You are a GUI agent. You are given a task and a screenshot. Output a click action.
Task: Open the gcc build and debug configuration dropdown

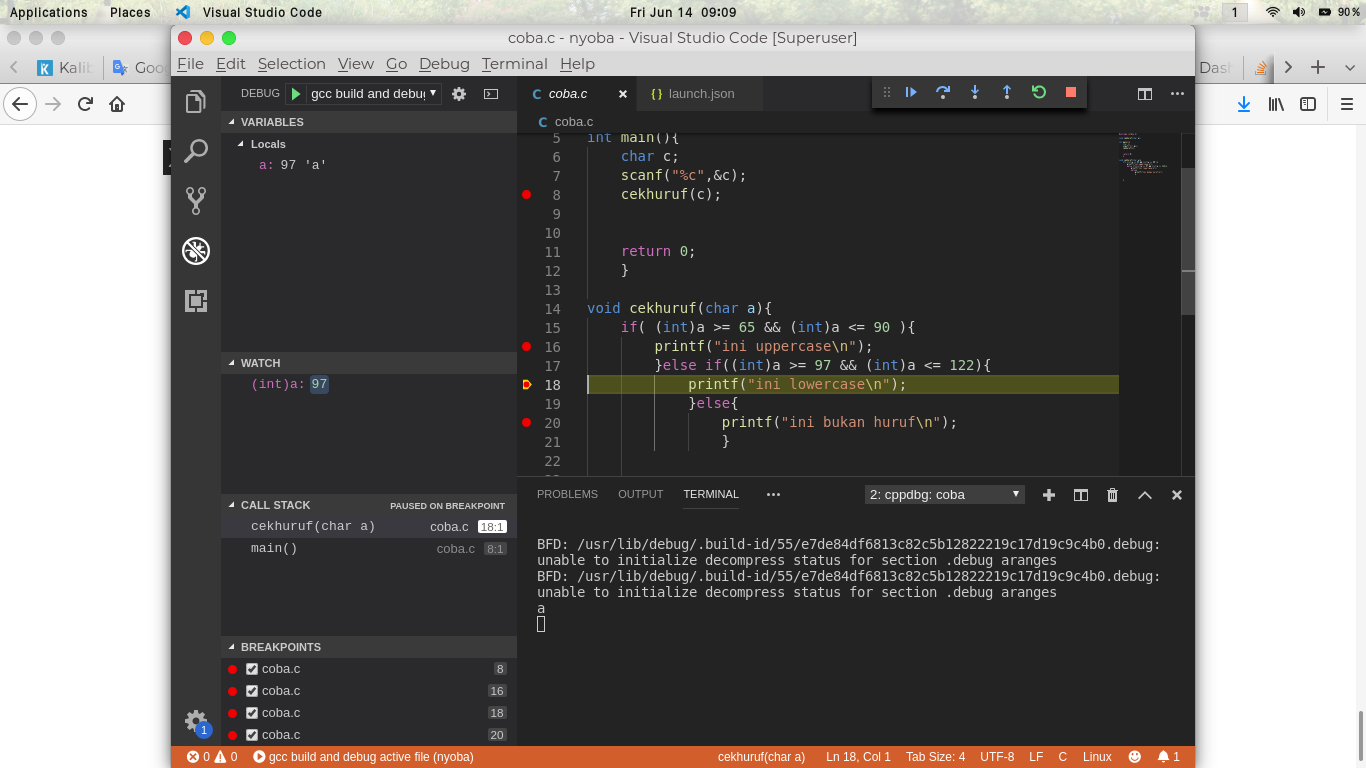coord(435,93)
